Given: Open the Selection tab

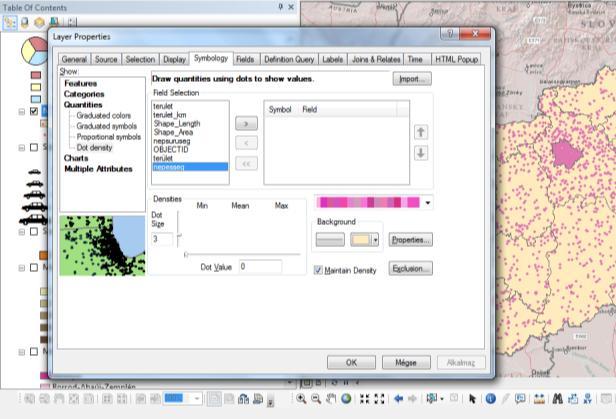Looking at the screenshot, I should [x=140, y=59].
